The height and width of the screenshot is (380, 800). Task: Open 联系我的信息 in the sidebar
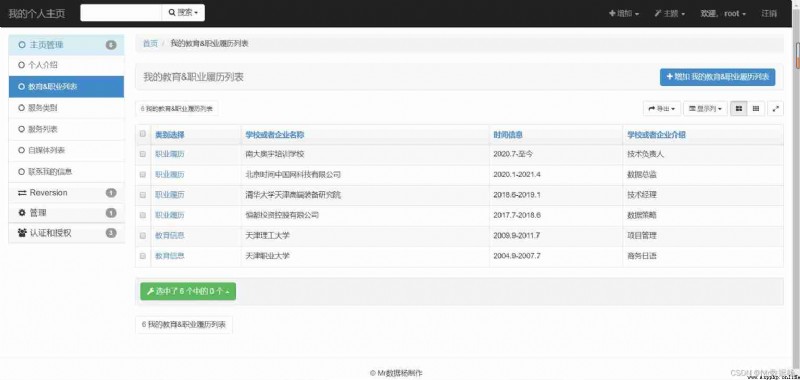point(66,172)
